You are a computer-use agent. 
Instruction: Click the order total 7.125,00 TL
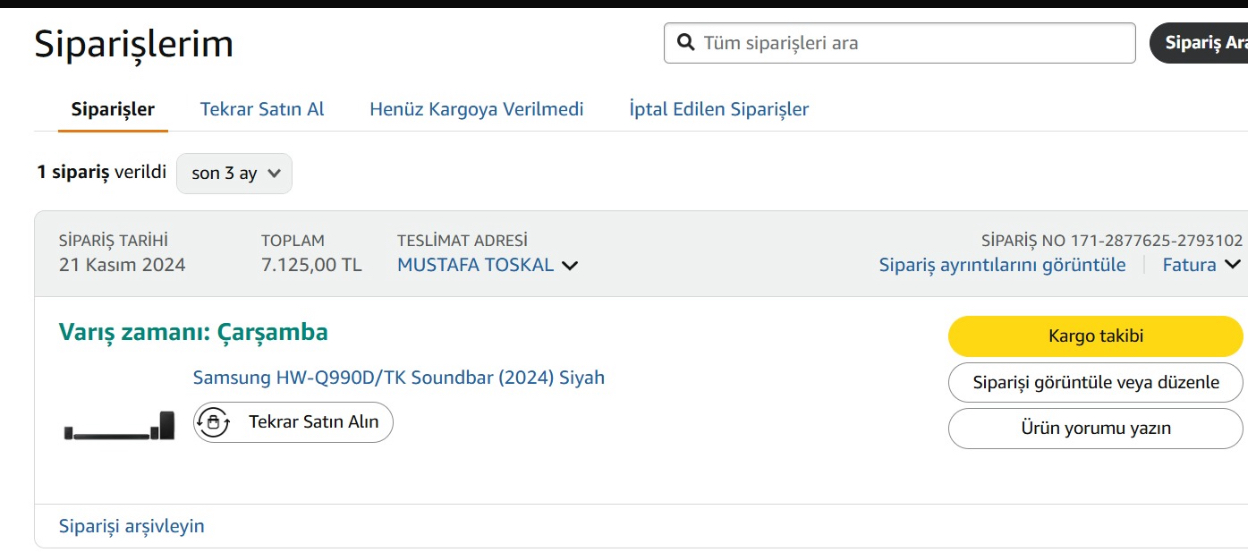pyautogui.click(x=311, y=265)
